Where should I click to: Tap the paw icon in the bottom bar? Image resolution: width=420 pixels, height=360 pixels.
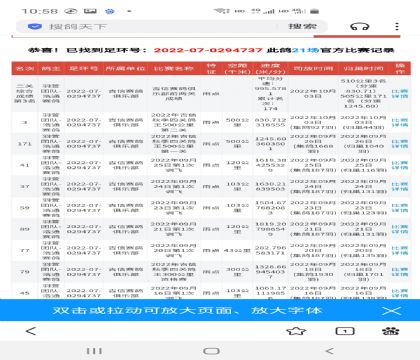(x=390, y=331)
